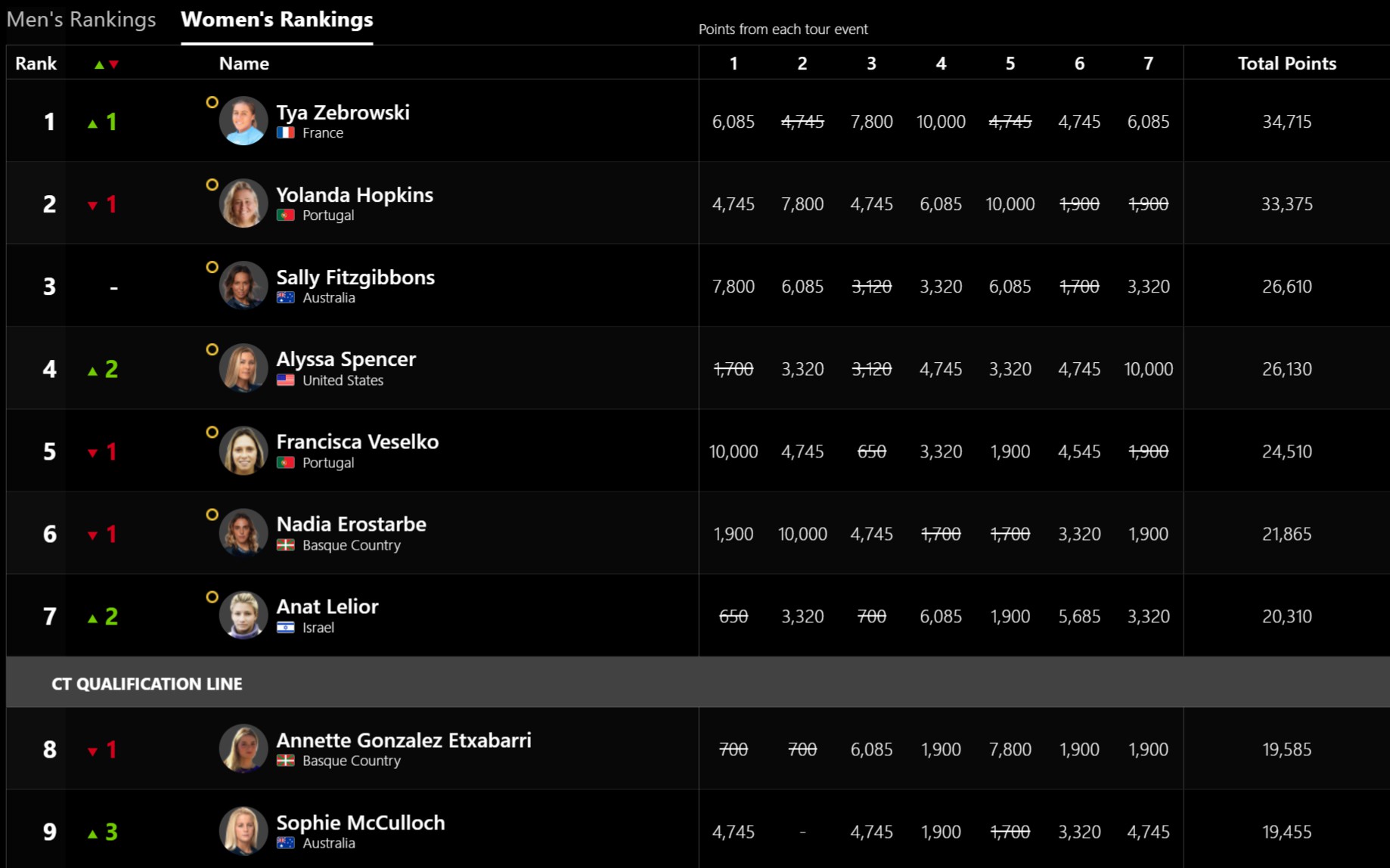Image resolution: width=1390 pixels, height=868 pixels.
Task: Open Sally Fitzgibbons' athlete page
Action: pyautogui.click(x=355, y=277)
